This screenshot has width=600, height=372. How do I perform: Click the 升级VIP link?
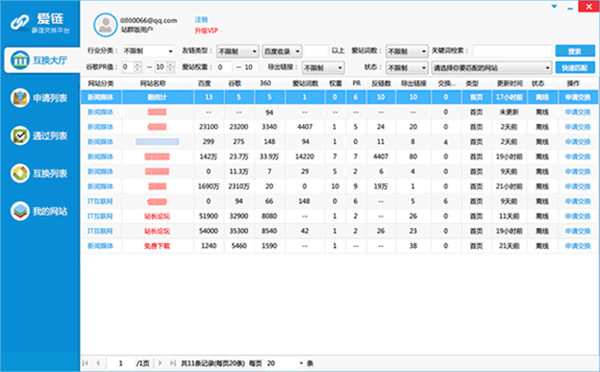(206, 31)
